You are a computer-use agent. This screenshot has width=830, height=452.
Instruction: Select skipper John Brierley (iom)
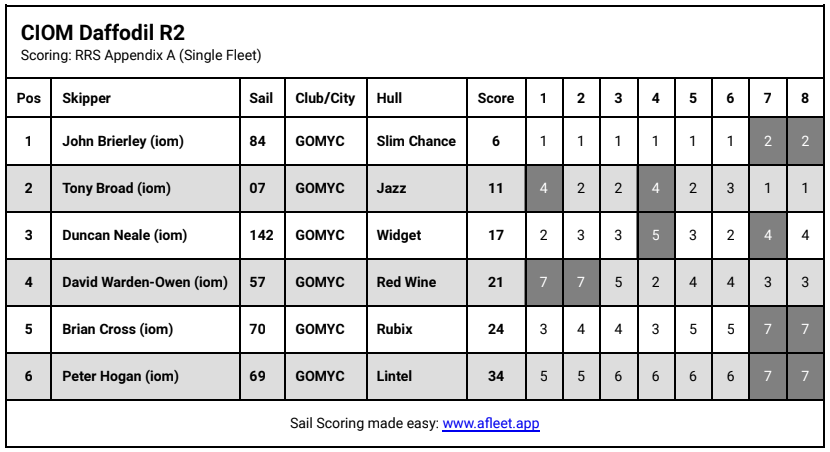pyautogui.click(x=123, y=141)
